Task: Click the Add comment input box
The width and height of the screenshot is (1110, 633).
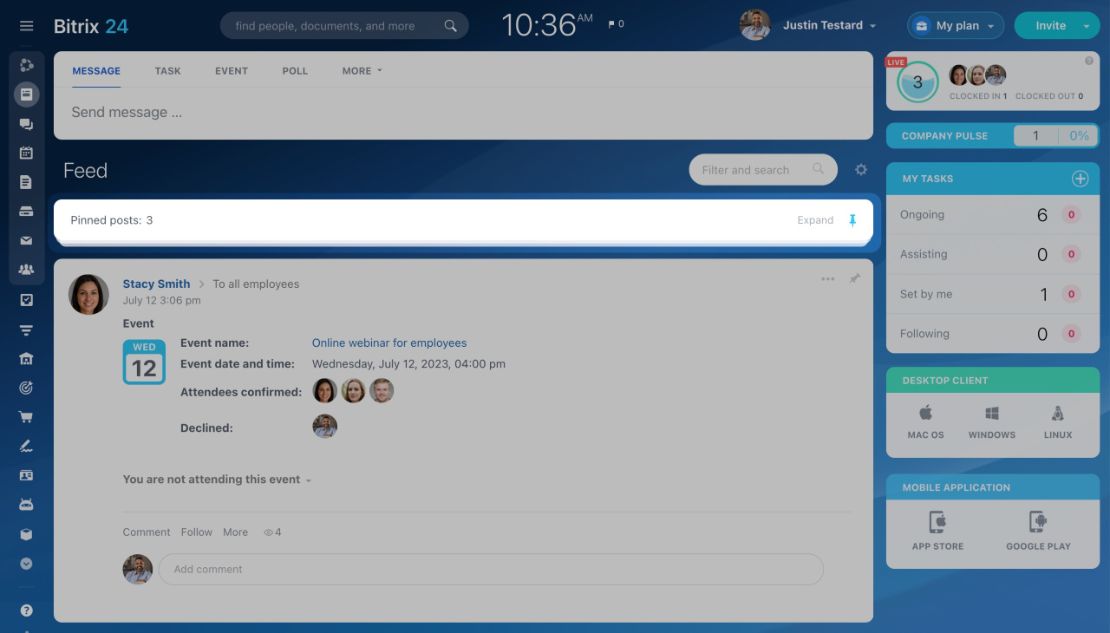Action: [x=491, y=569]
